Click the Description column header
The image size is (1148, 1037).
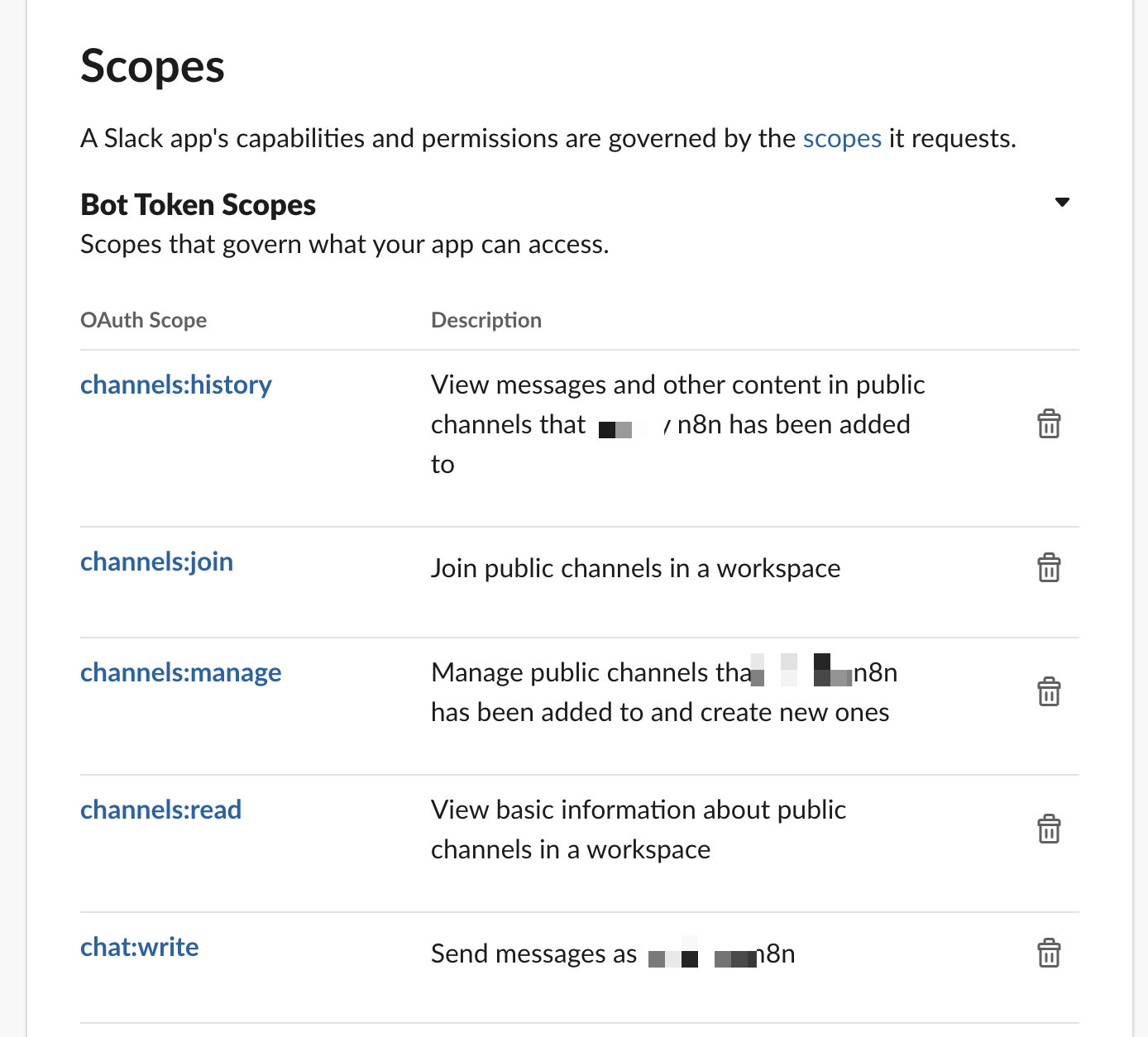486,320
